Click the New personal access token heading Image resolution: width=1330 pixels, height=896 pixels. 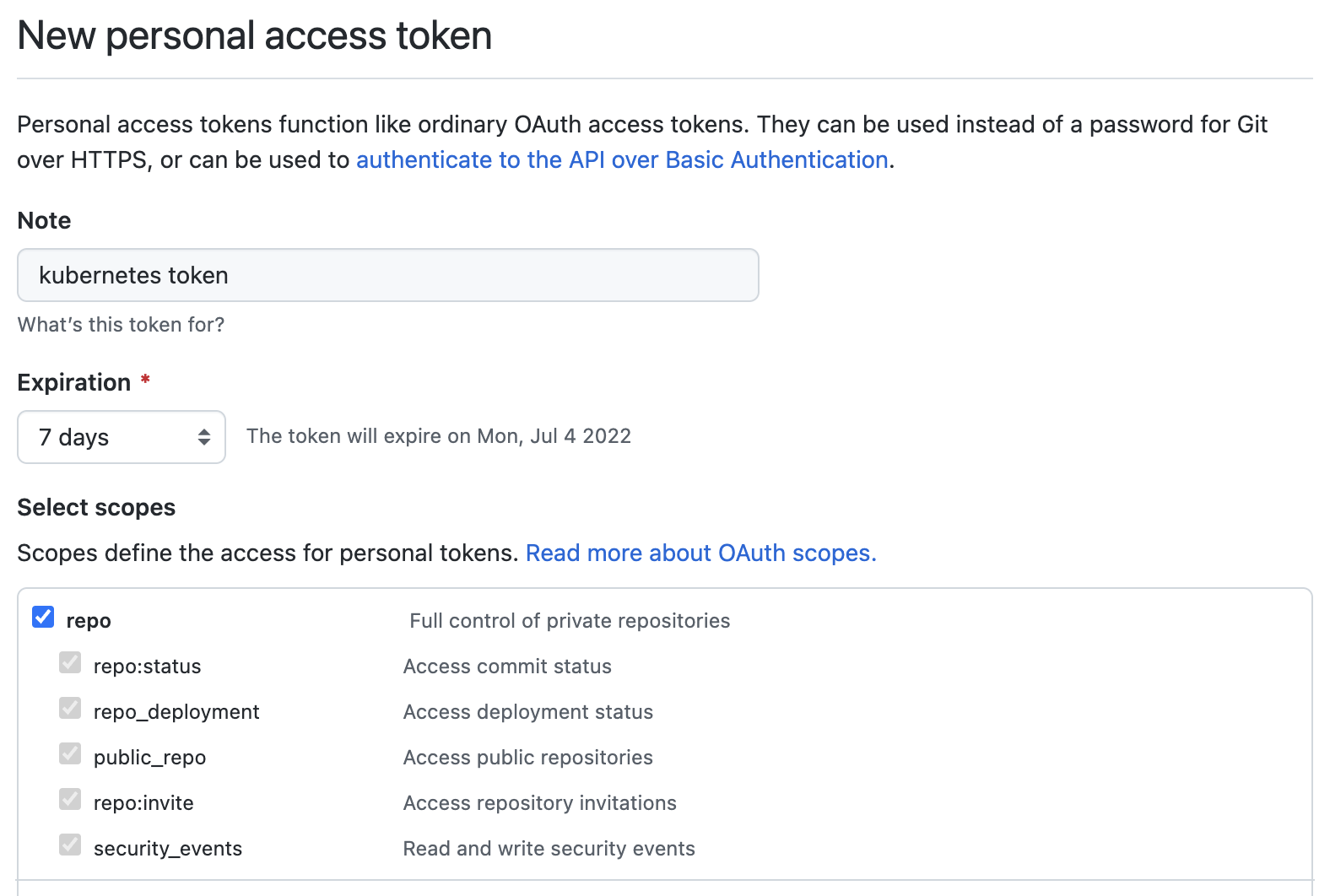254,35
